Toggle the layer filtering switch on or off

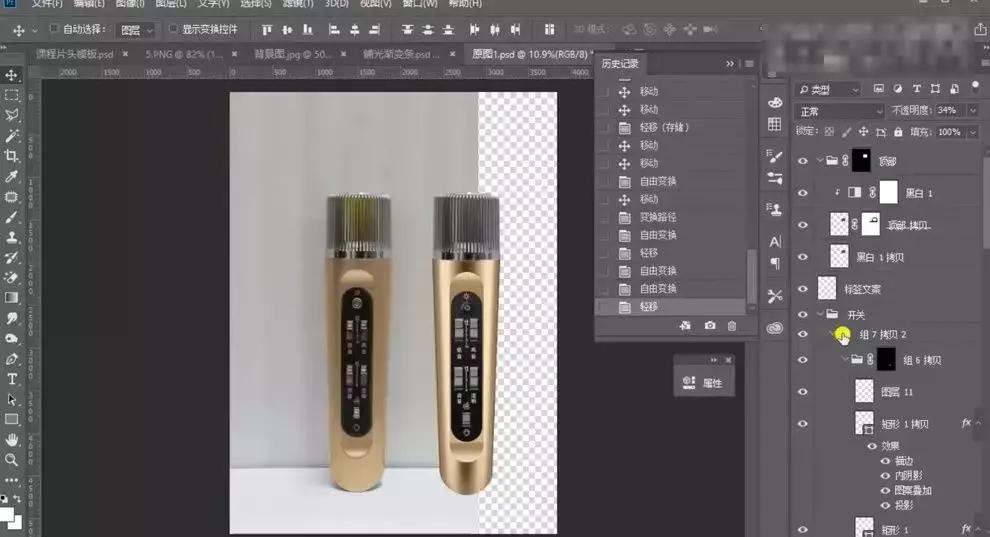975,88
